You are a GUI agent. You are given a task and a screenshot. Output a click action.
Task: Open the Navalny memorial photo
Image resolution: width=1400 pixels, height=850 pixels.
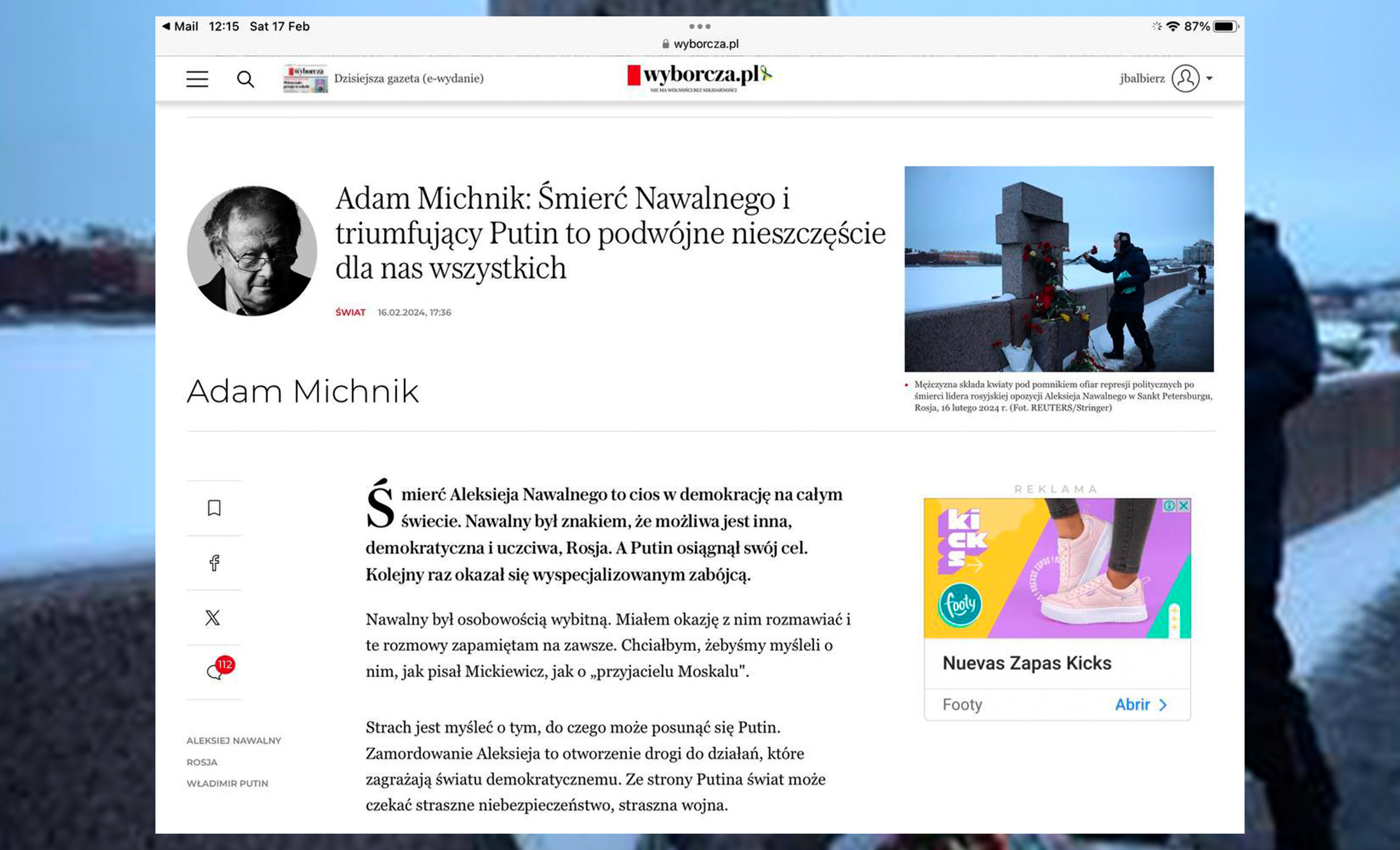click(1058, 269)
